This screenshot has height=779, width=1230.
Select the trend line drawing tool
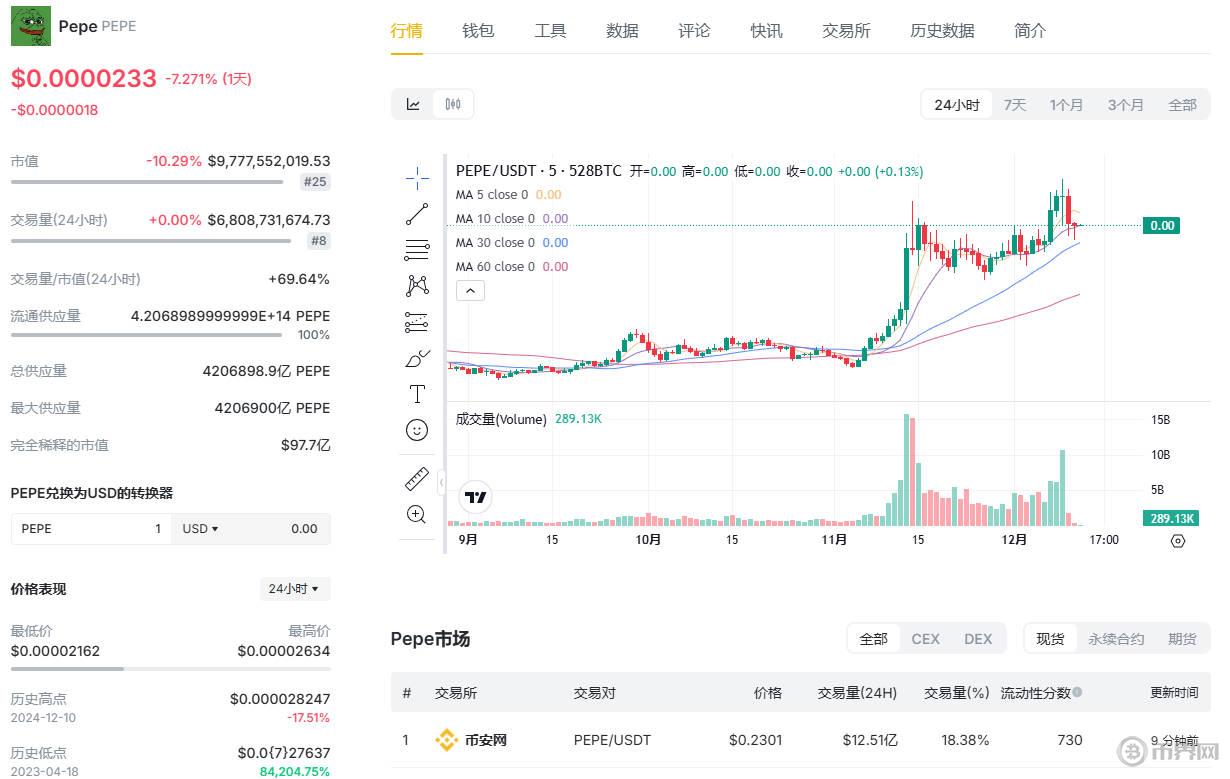(417, 214)
